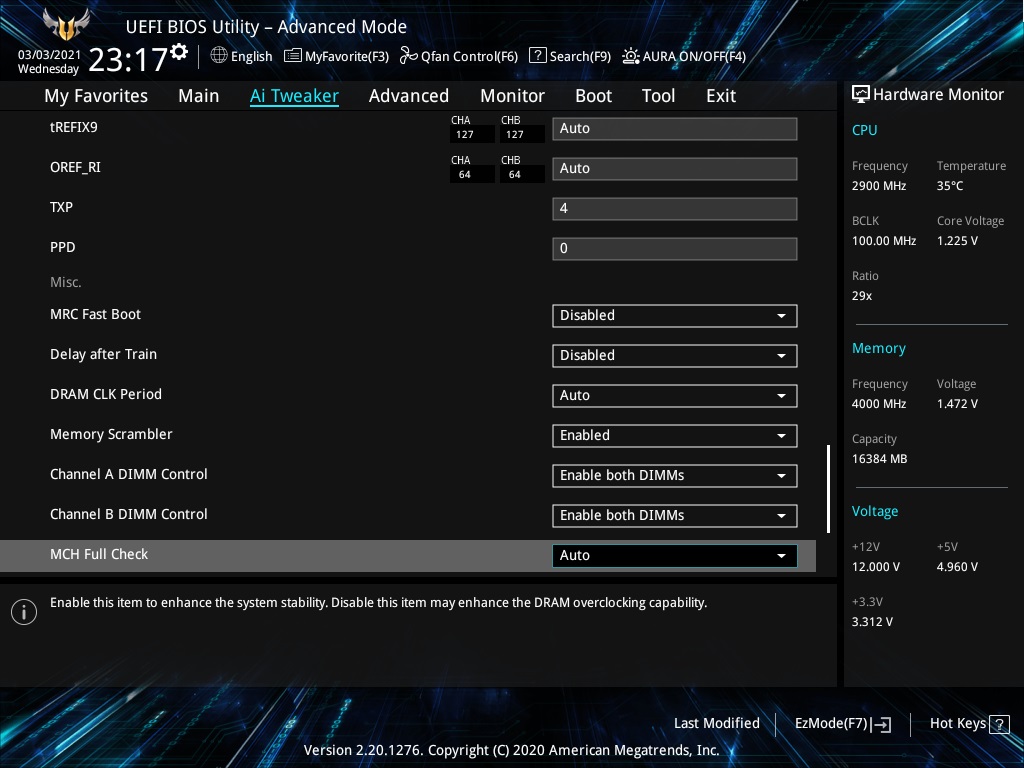The width and height of the screenshot is (1024, 768).
Task: Click Search question-mark icon
Action: click(x=537, y=56)
